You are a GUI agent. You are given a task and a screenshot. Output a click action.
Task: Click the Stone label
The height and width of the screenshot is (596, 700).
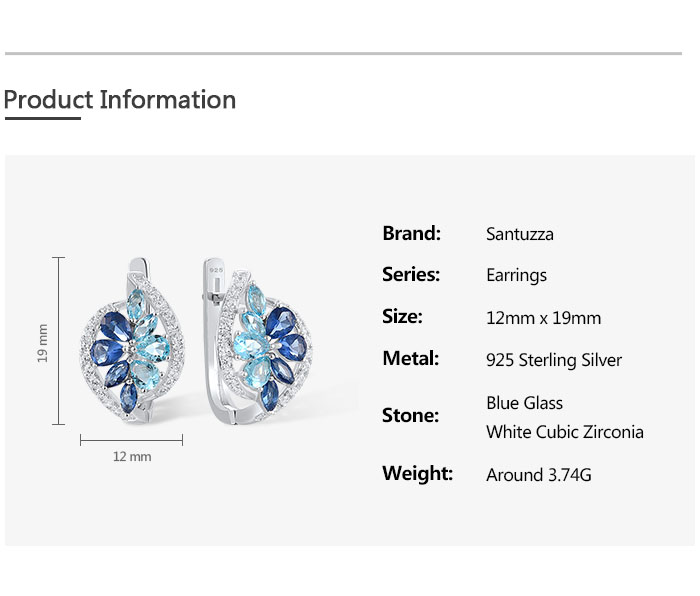[x=410, y=415]
